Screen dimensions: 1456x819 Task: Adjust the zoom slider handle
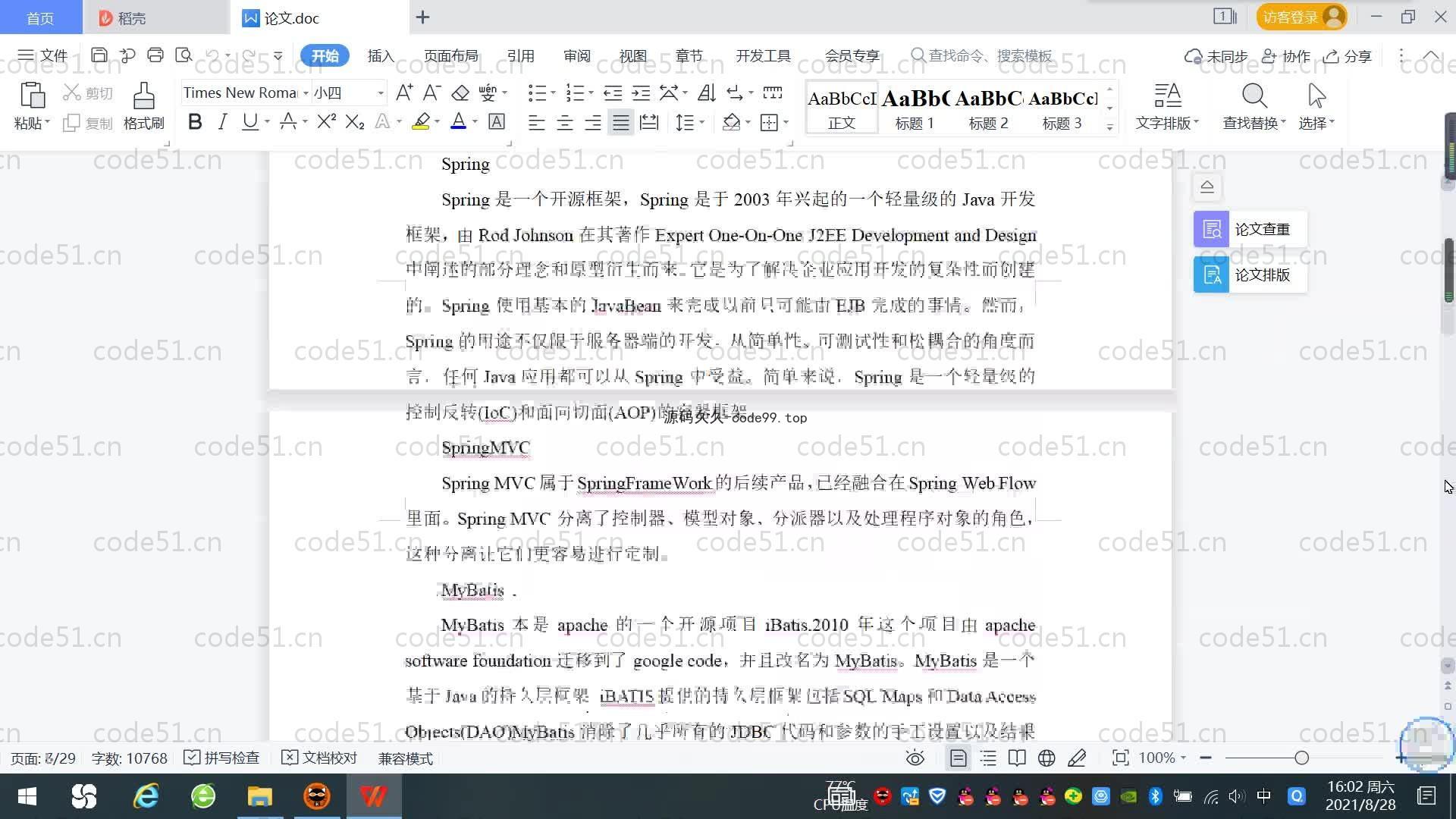pyautogui.click(x=1302, y=758)
